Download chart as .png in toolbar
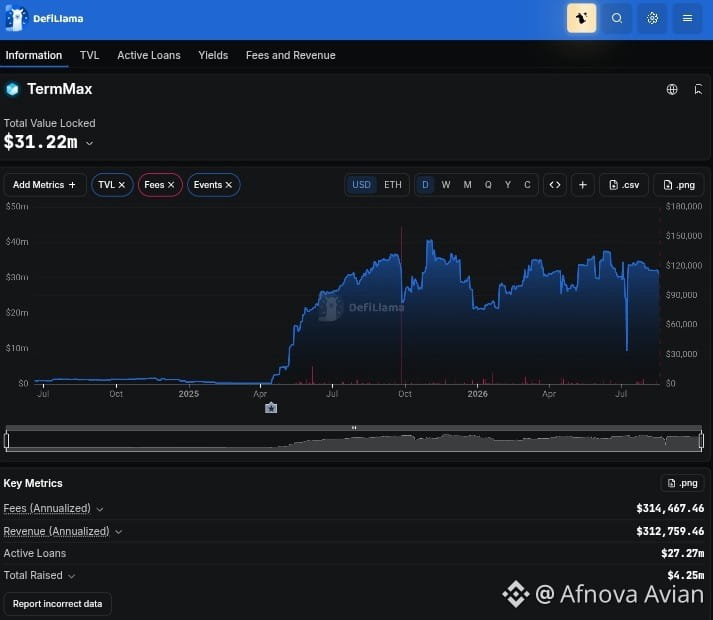 click(x=679, y=185)
